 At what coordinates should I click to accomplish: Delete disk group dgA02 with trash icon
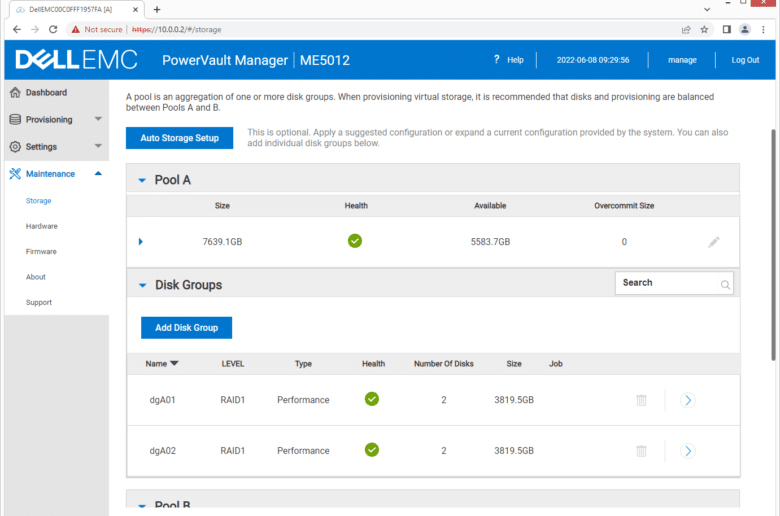[641, 451]
